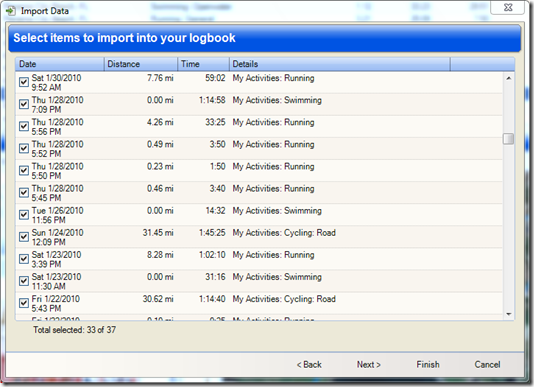Click the 8.28 mi distance value
The height and width of the screenshot is (387, 534).
[160, 255]
